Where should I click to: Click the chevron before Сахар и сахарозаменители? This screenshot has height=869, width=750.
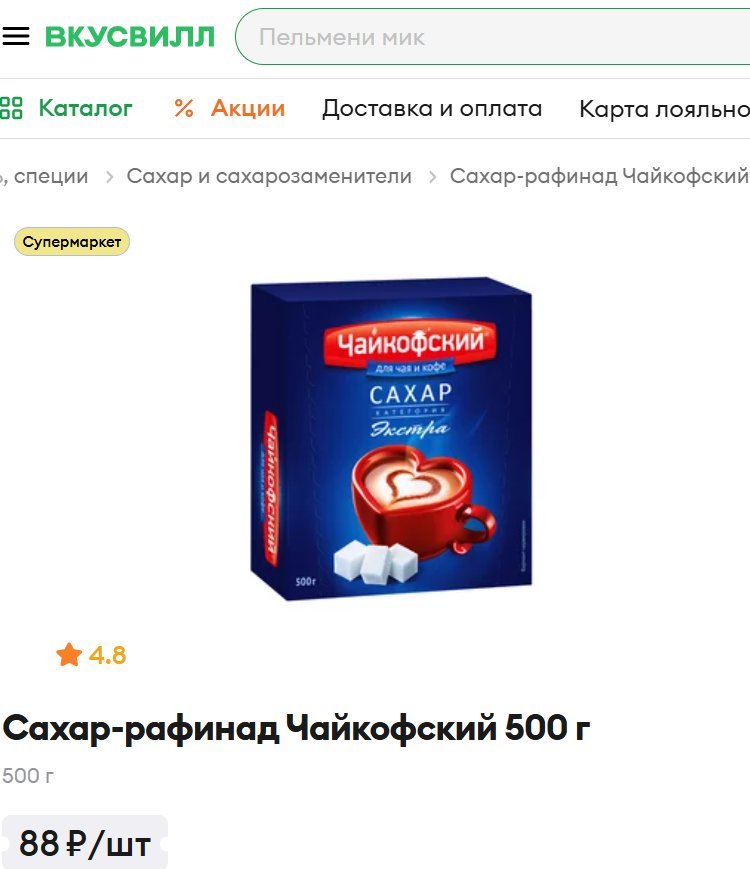tap(110, 177)
